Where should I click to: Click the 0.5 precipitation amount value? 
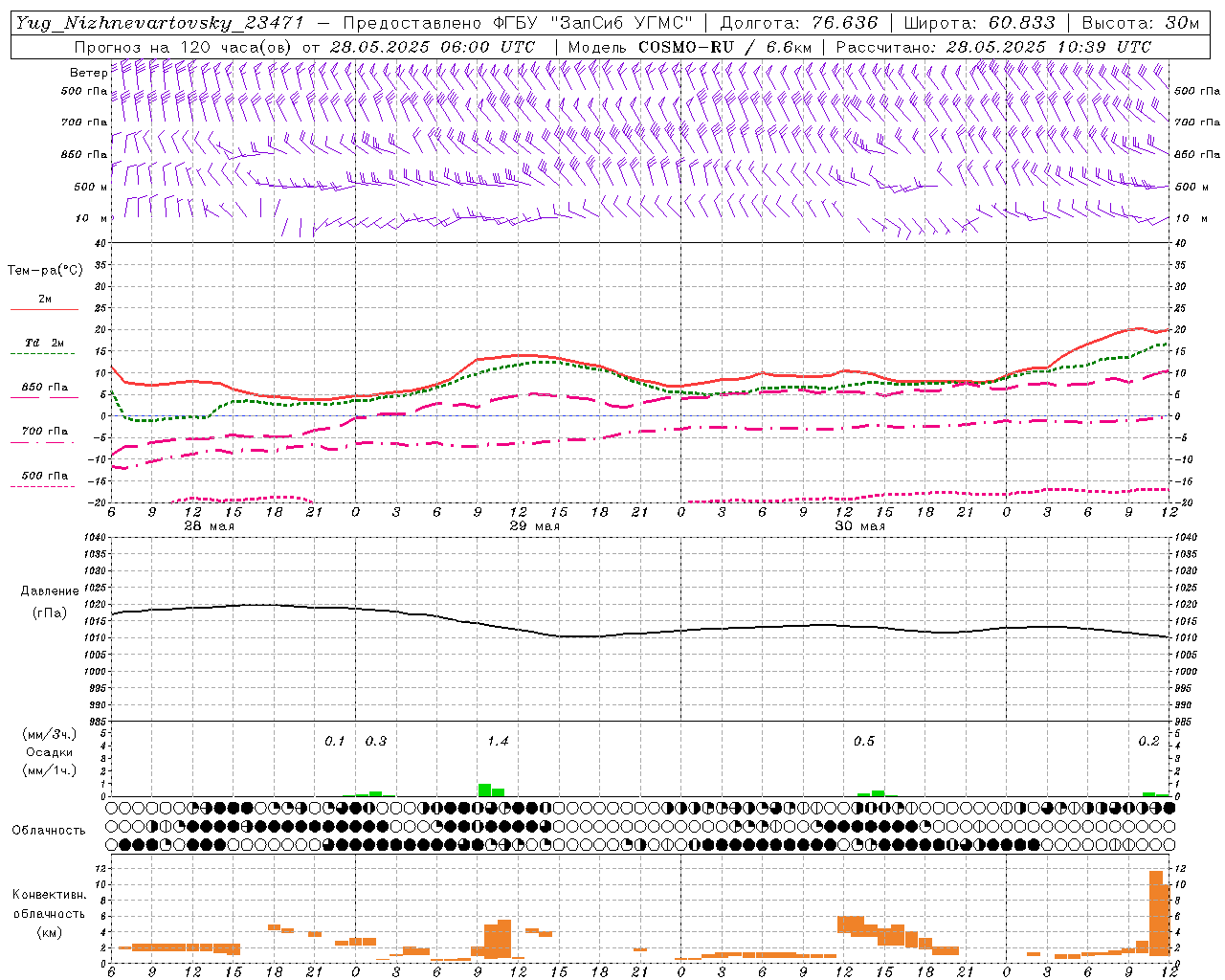coord(863,742)
